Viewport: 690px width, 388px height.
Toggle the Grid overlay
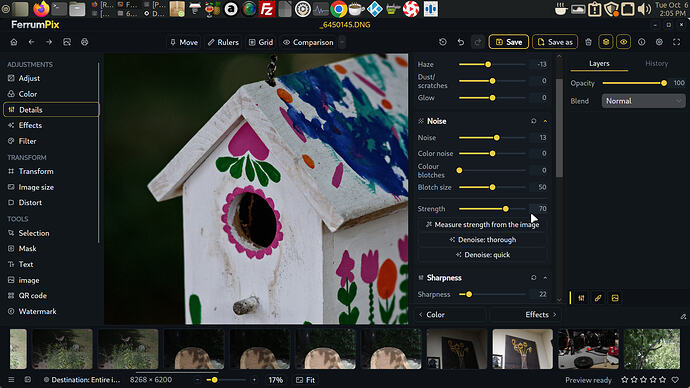pyautogui.click(x=261, y=42)
